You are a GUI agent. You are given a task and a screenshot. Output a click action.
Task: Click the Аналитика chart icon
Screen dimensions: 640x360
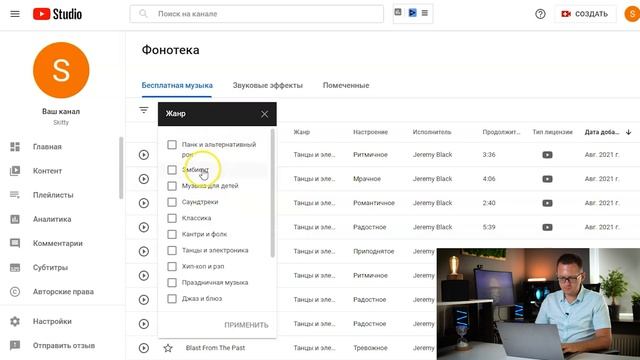point(15,219)
